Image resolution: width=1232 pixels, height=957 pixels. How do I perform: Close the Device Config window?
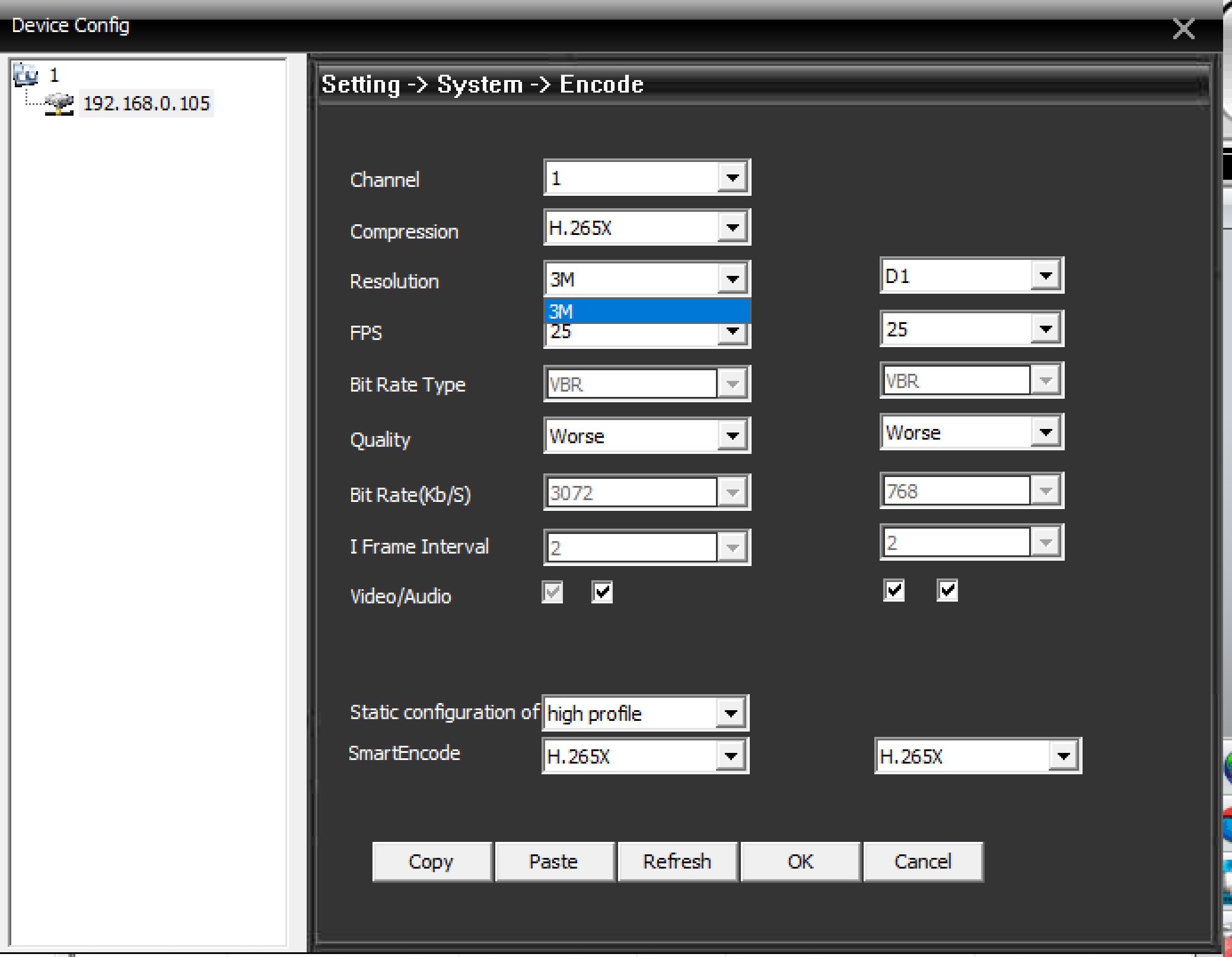tap(1183, 28)
